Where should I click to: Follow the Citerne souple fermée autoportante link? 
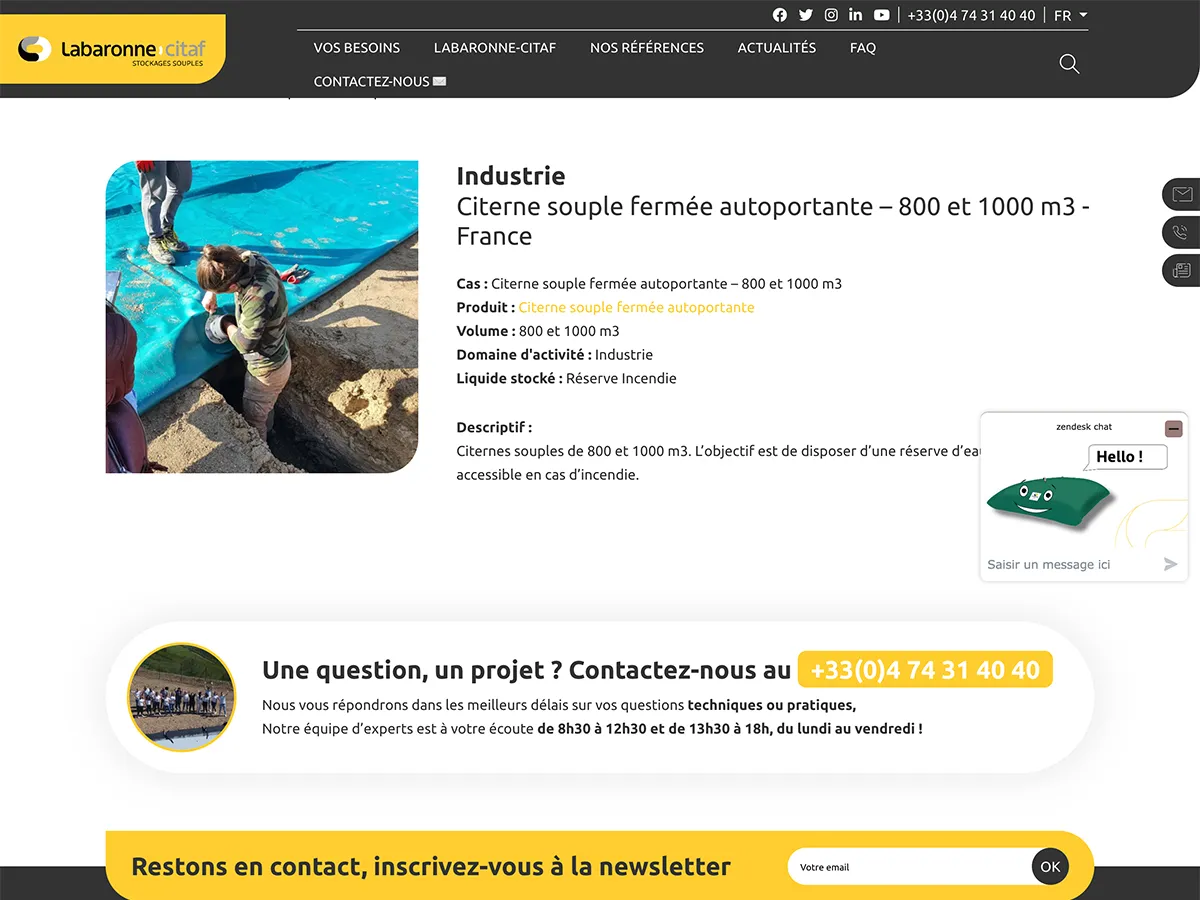[636, 307]
